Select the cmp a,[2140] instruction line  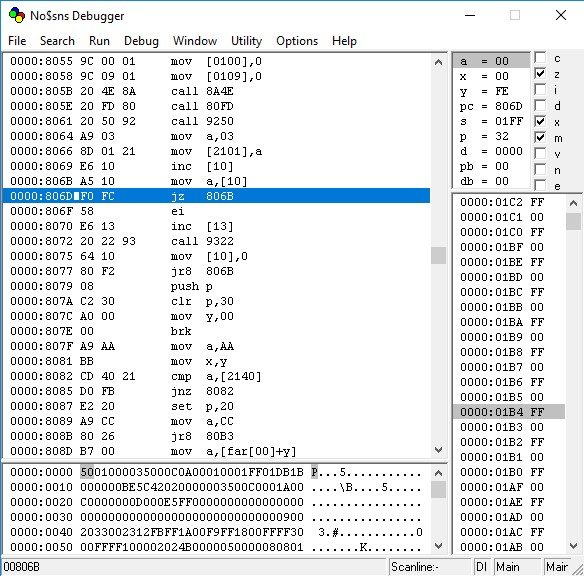216,376
